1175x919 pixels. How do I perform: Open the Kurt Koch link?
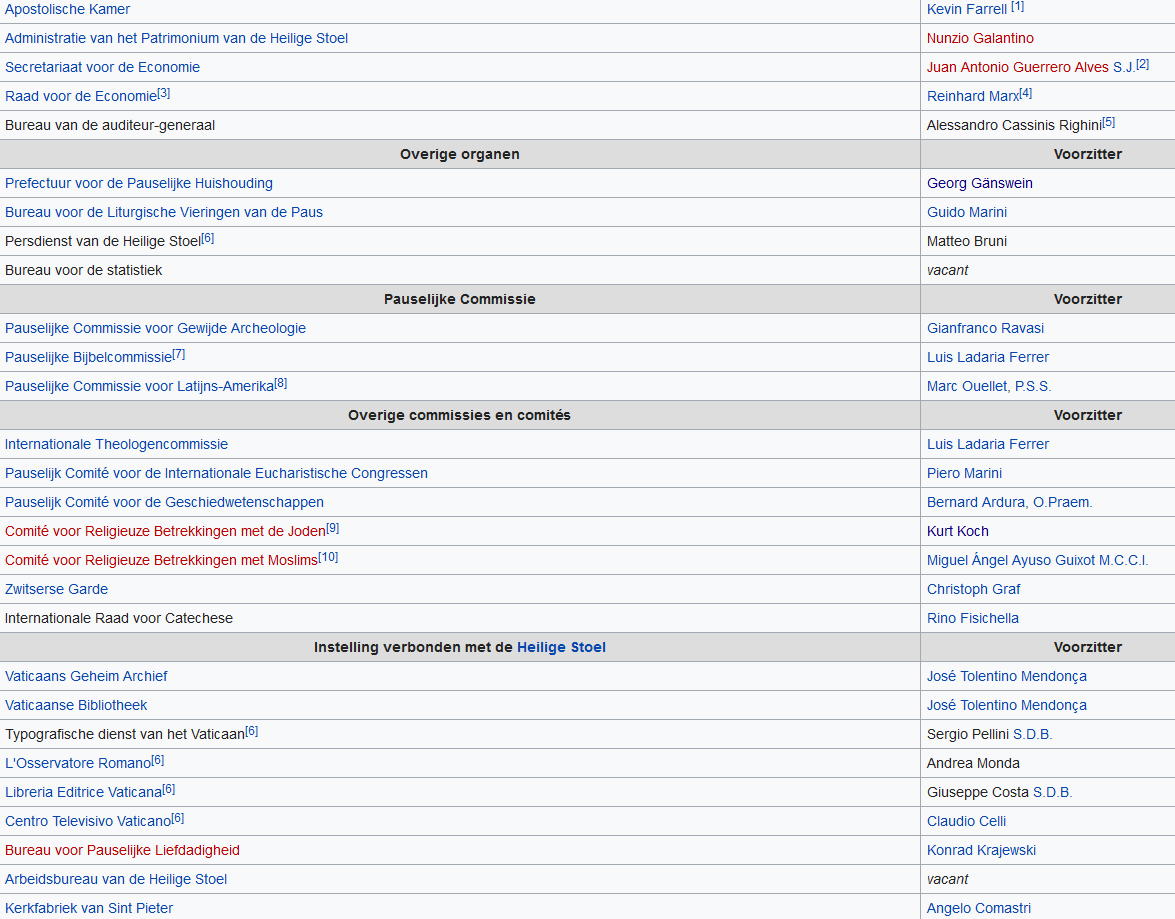pyautogui.click(x=958, y=531)
